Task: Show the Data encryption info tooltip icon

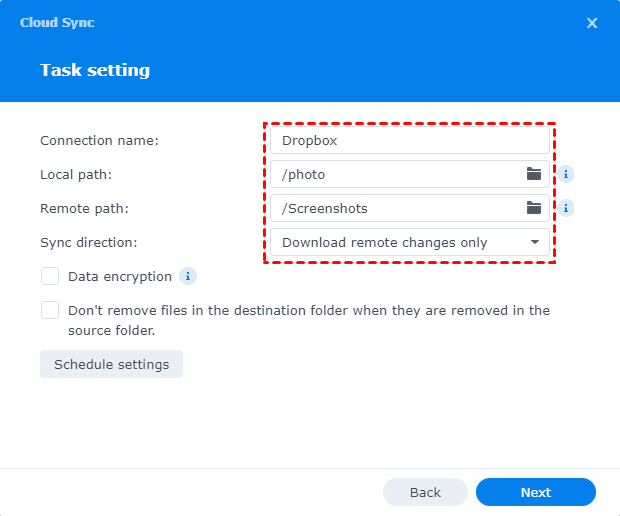Action: [188, 276]
